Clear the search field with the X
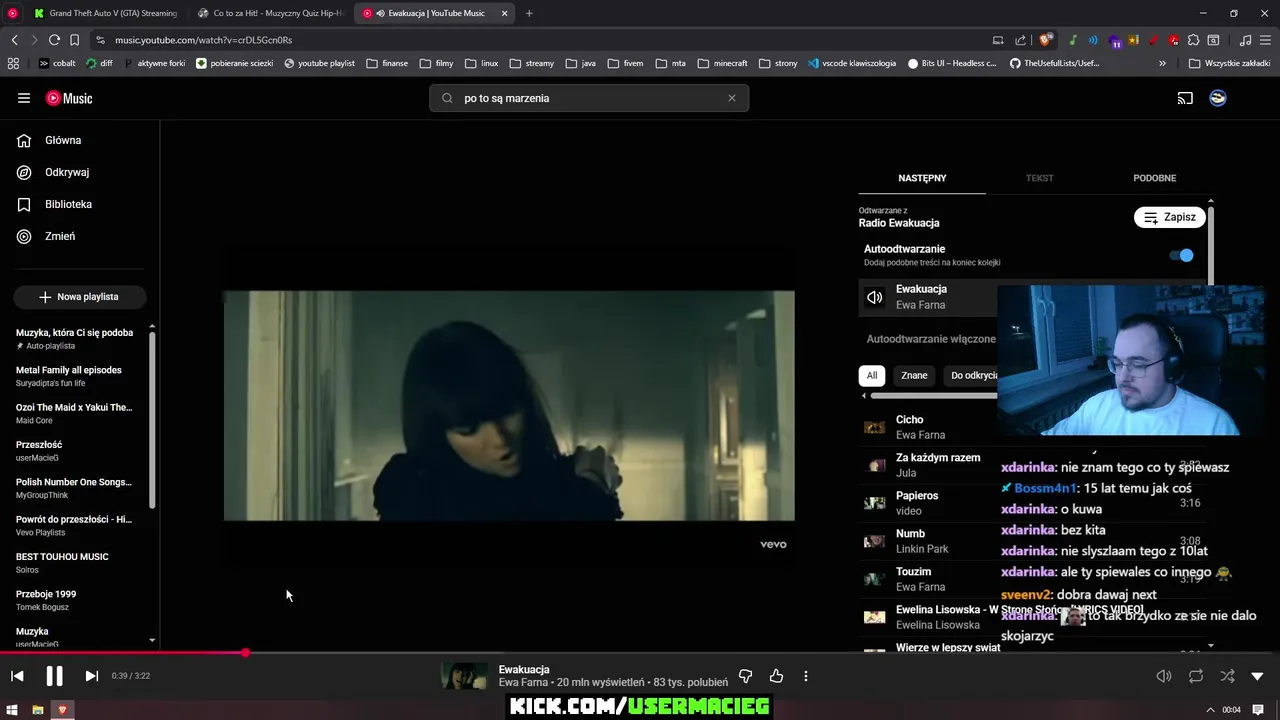 pos(731,98)
